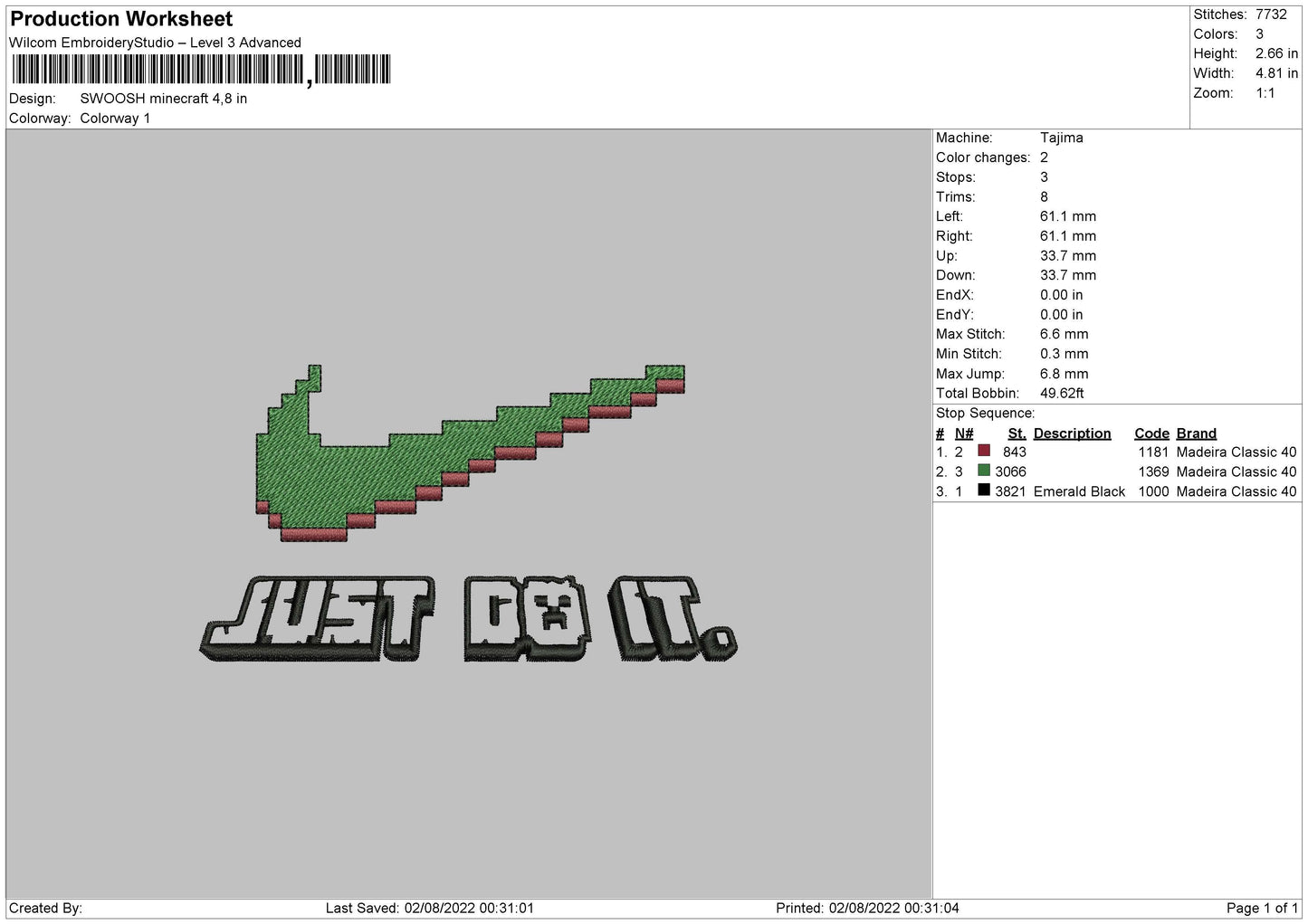Click the 'Brand' column header

pos(1197,433)
